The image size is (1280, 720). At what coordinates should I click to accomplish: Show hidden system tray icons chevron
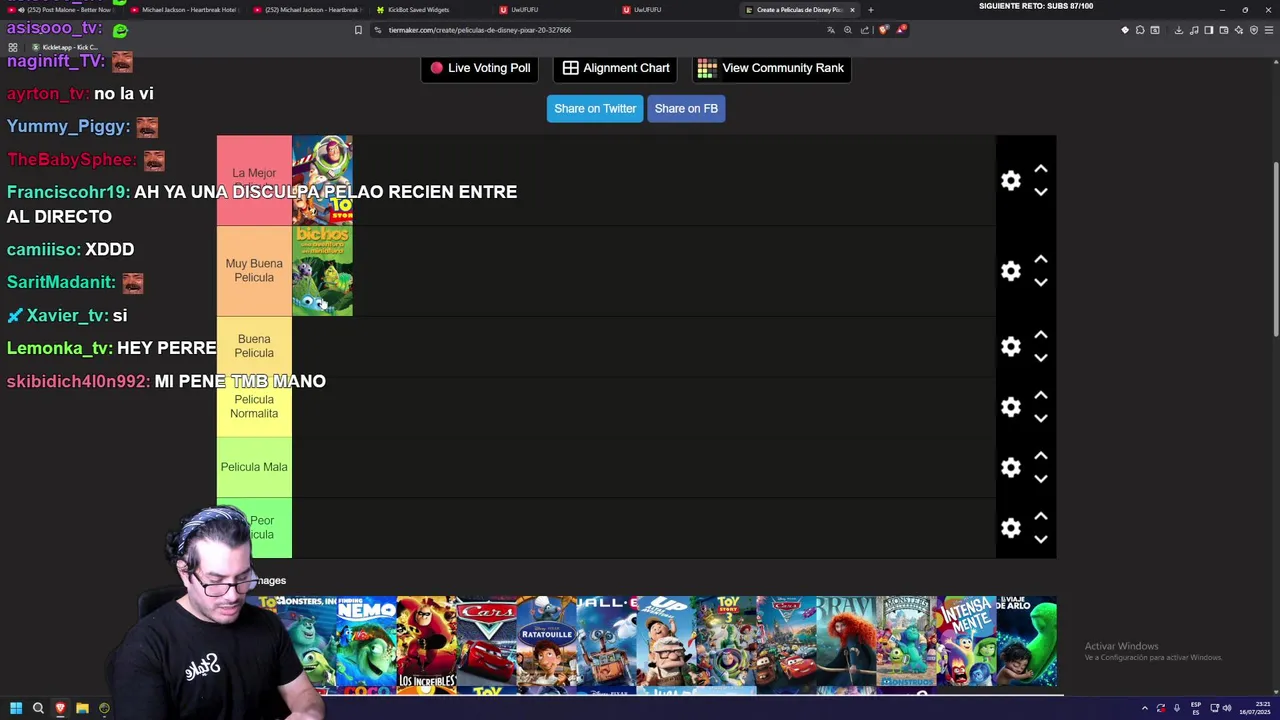(x=1145, y=708)
